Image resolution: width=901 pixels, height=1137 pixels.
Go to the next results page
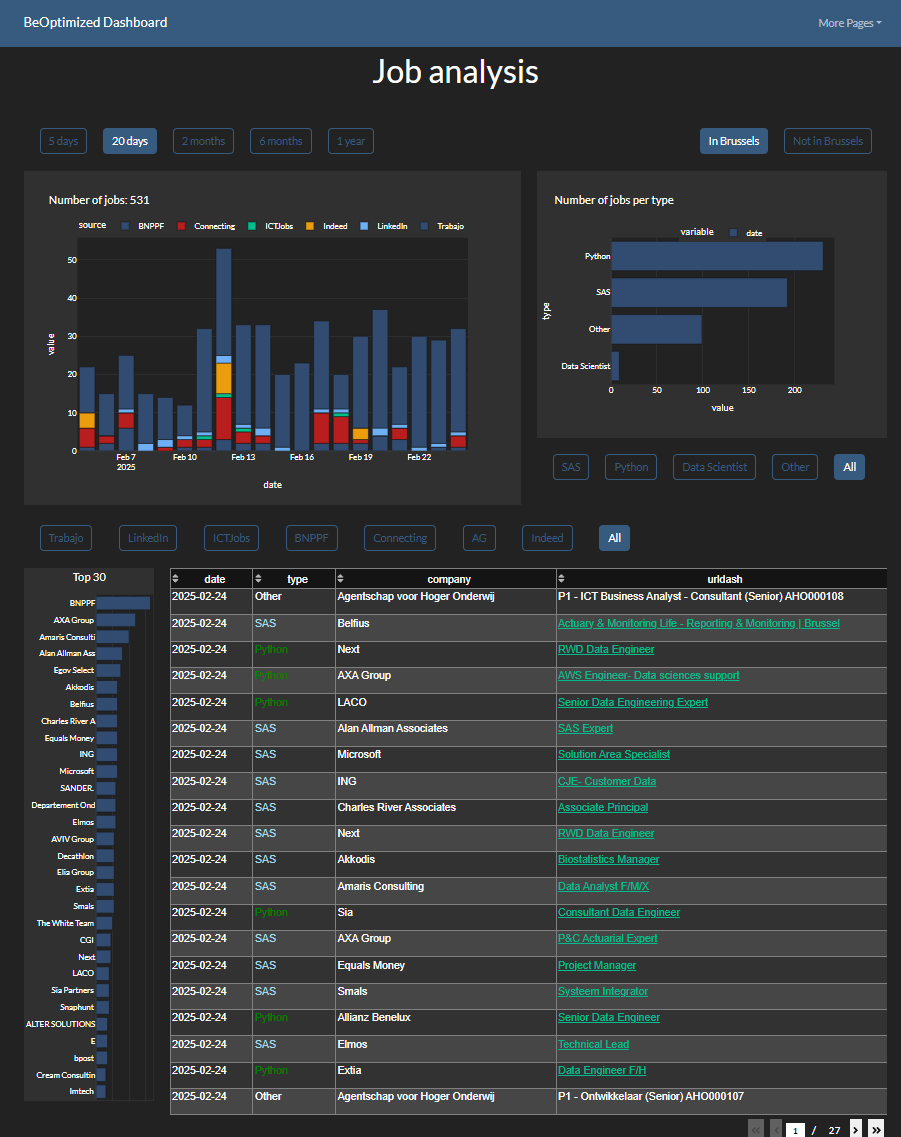click(855, 1129)
